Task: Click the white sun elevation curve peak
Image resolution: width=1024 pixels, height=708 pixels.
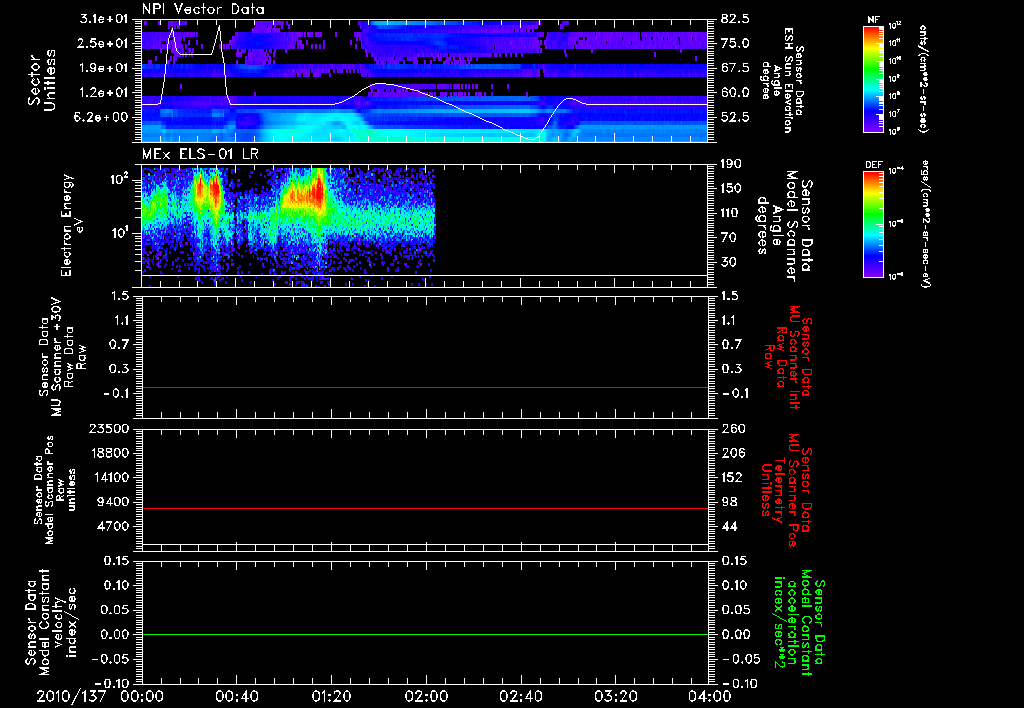Action: point(219,27)
